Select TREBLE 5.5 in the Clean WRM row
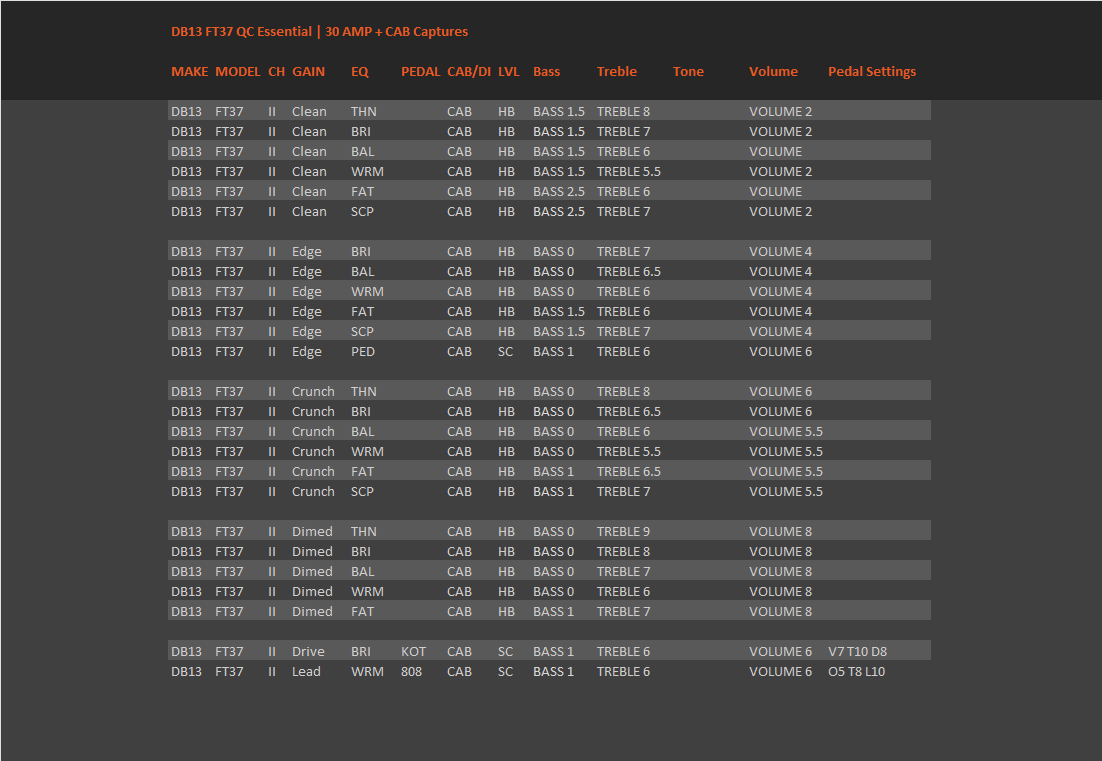 click(x=628, y=171)
